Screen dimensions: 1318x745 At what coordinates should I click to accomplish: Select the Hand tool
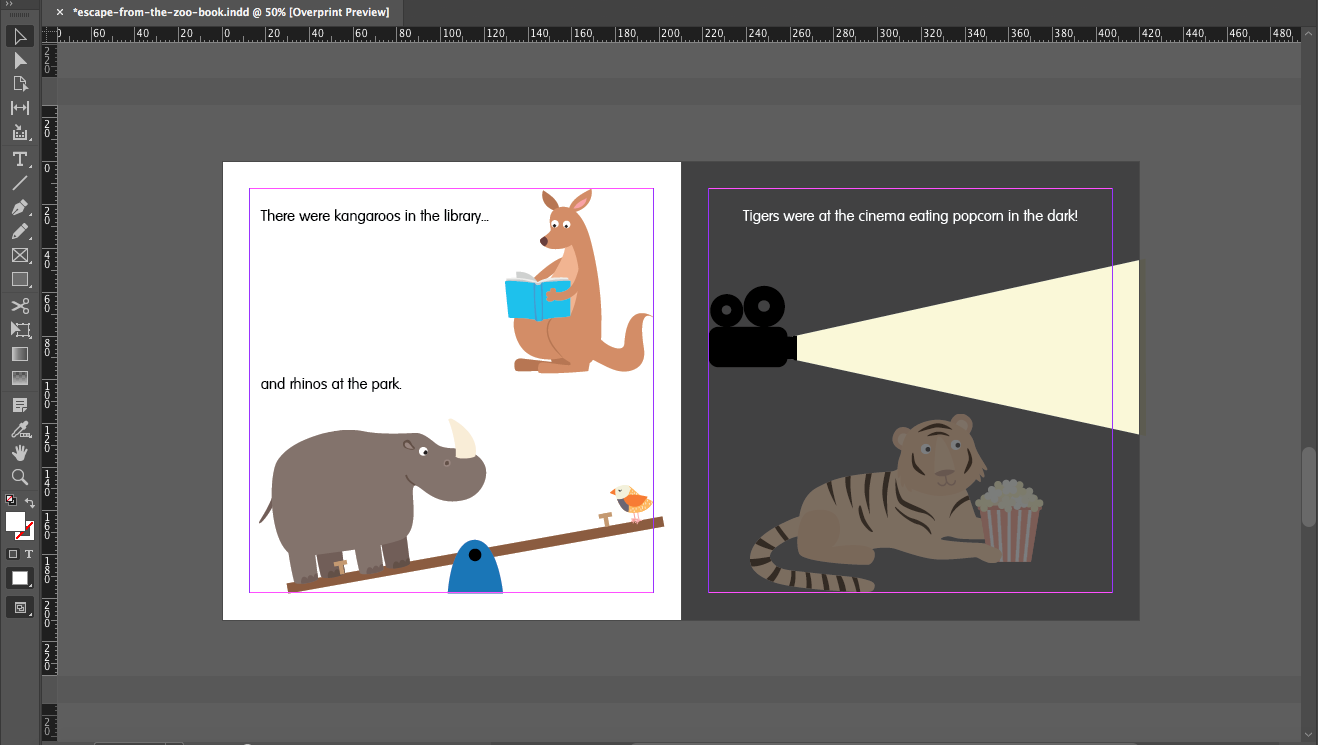tap(19, 452)
